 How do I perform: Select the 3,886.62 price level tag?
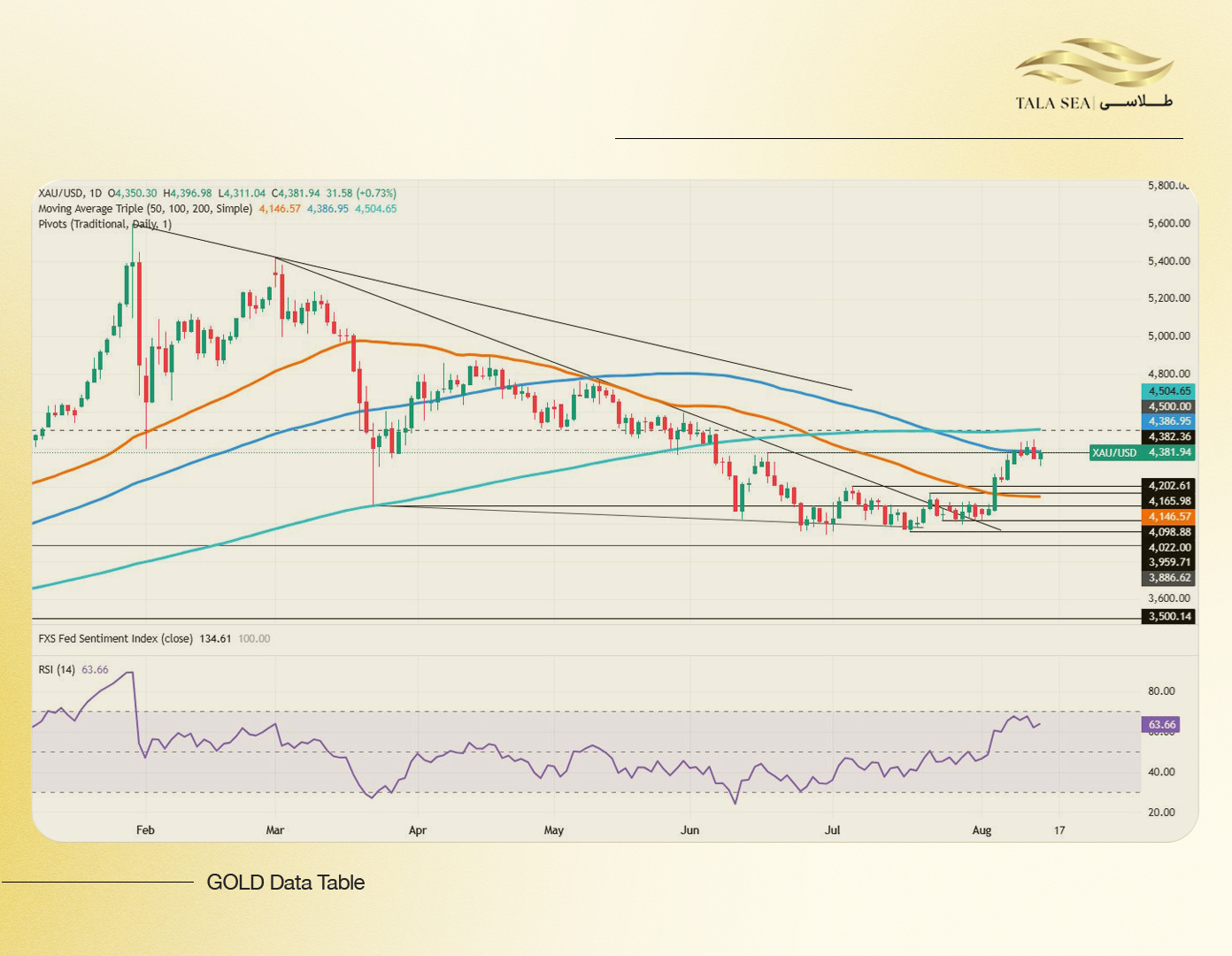click(x=1168, y=577)
